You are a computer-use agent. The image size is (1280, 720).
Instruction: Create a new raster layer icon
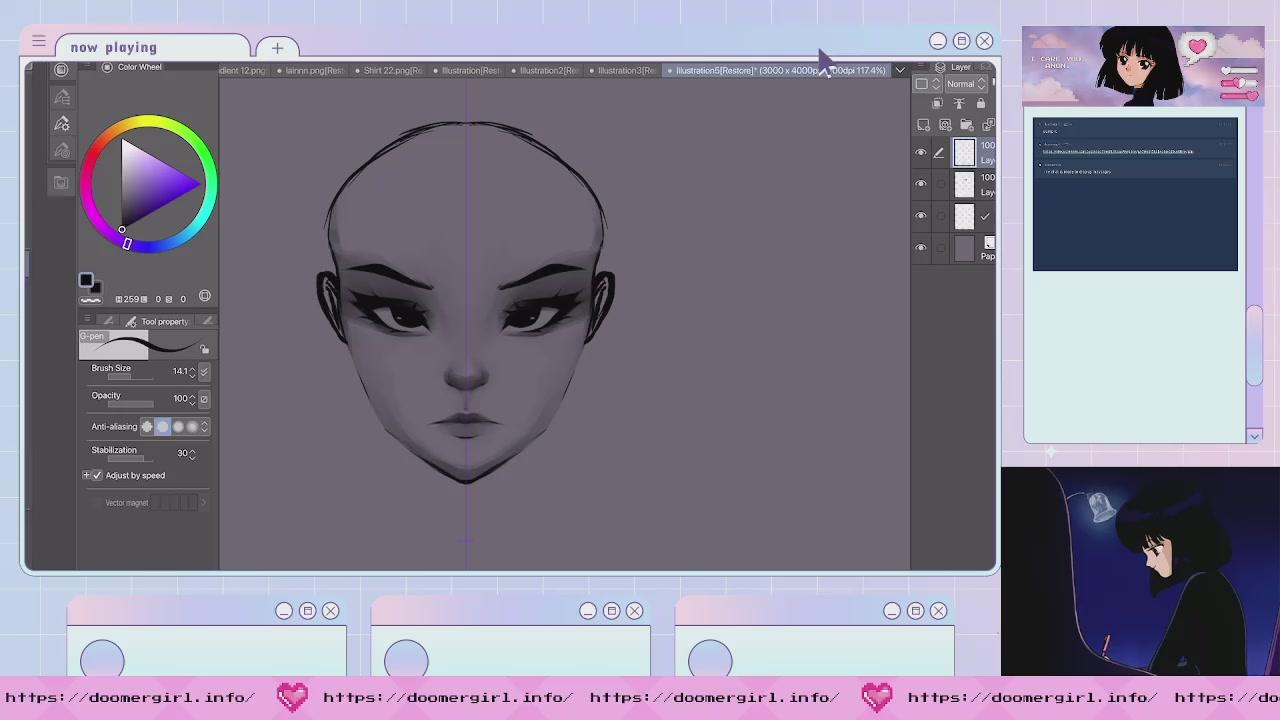tap(923, 125)
